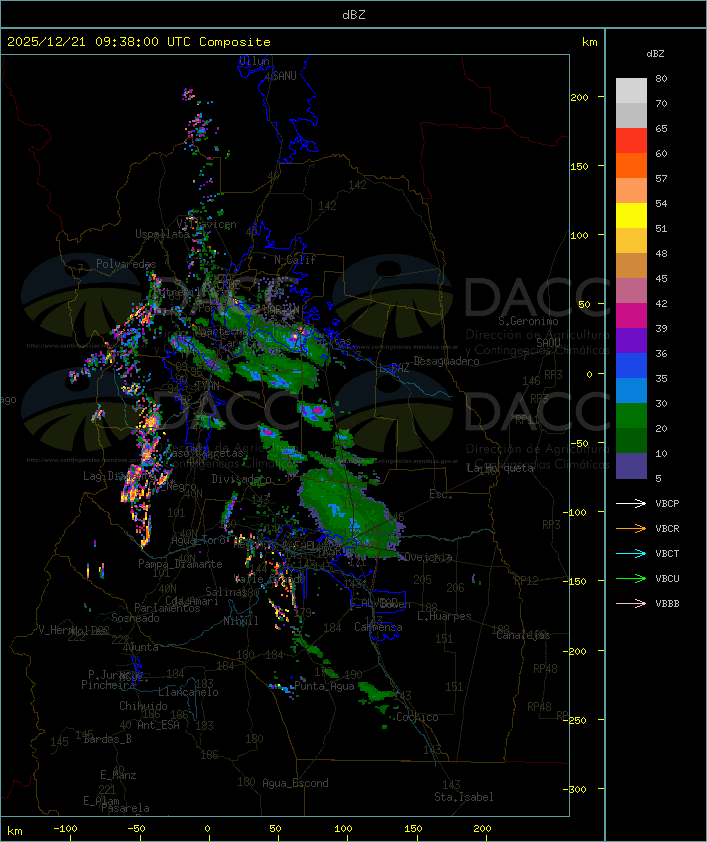Click the -100 km mark on bottom axis
707x842 pixels.
click(x=65, y=829)
